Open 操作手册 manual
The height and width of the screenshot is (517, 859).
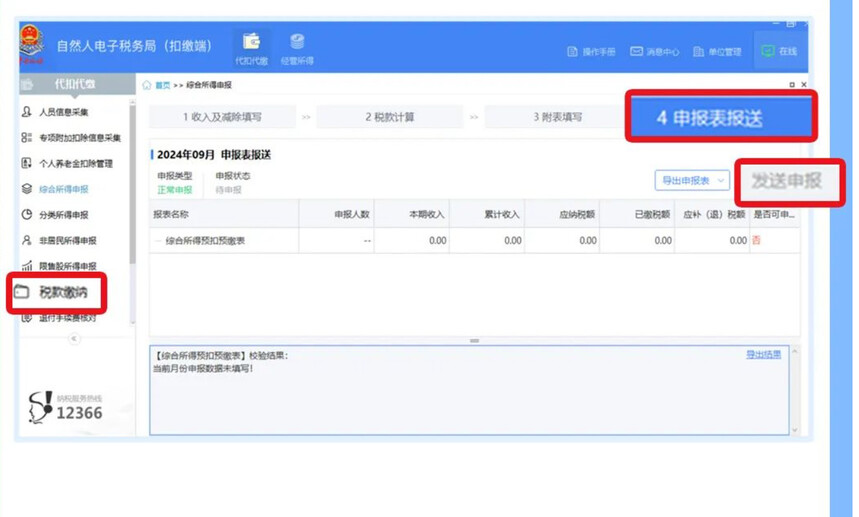(591, 51)
